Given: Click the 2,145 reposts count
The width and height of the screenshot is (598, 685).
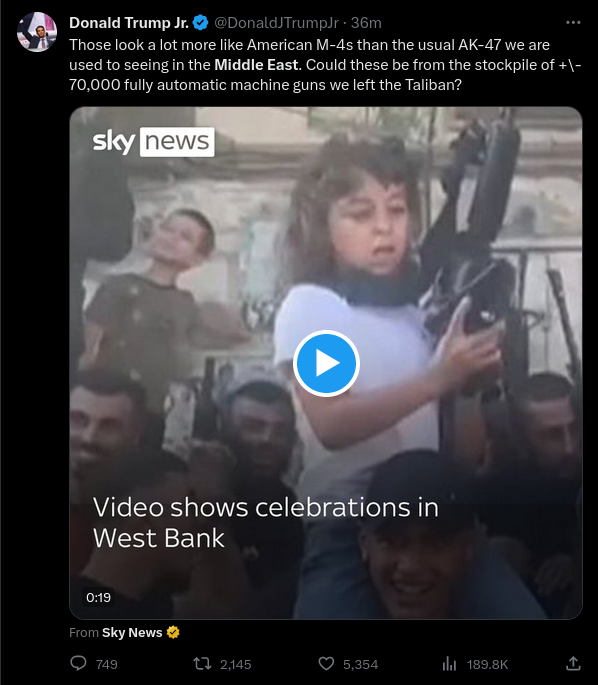Looking at the screenshot, I should click(x=235, y=664).
